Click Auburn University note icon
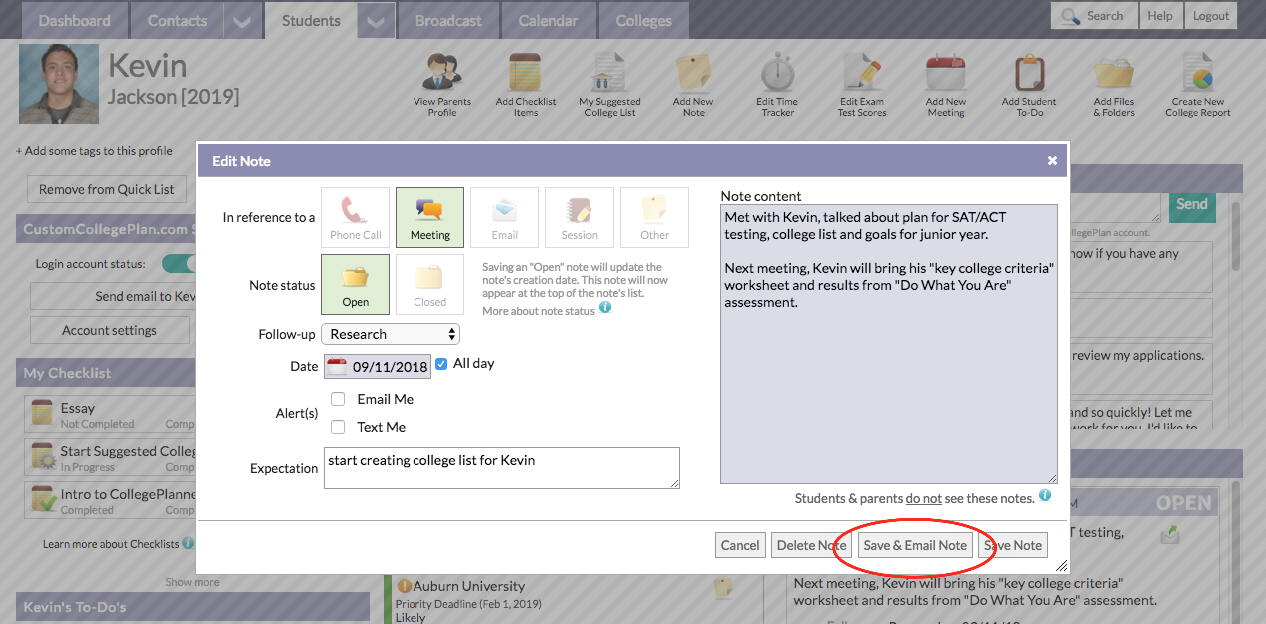 click(723, 588)
